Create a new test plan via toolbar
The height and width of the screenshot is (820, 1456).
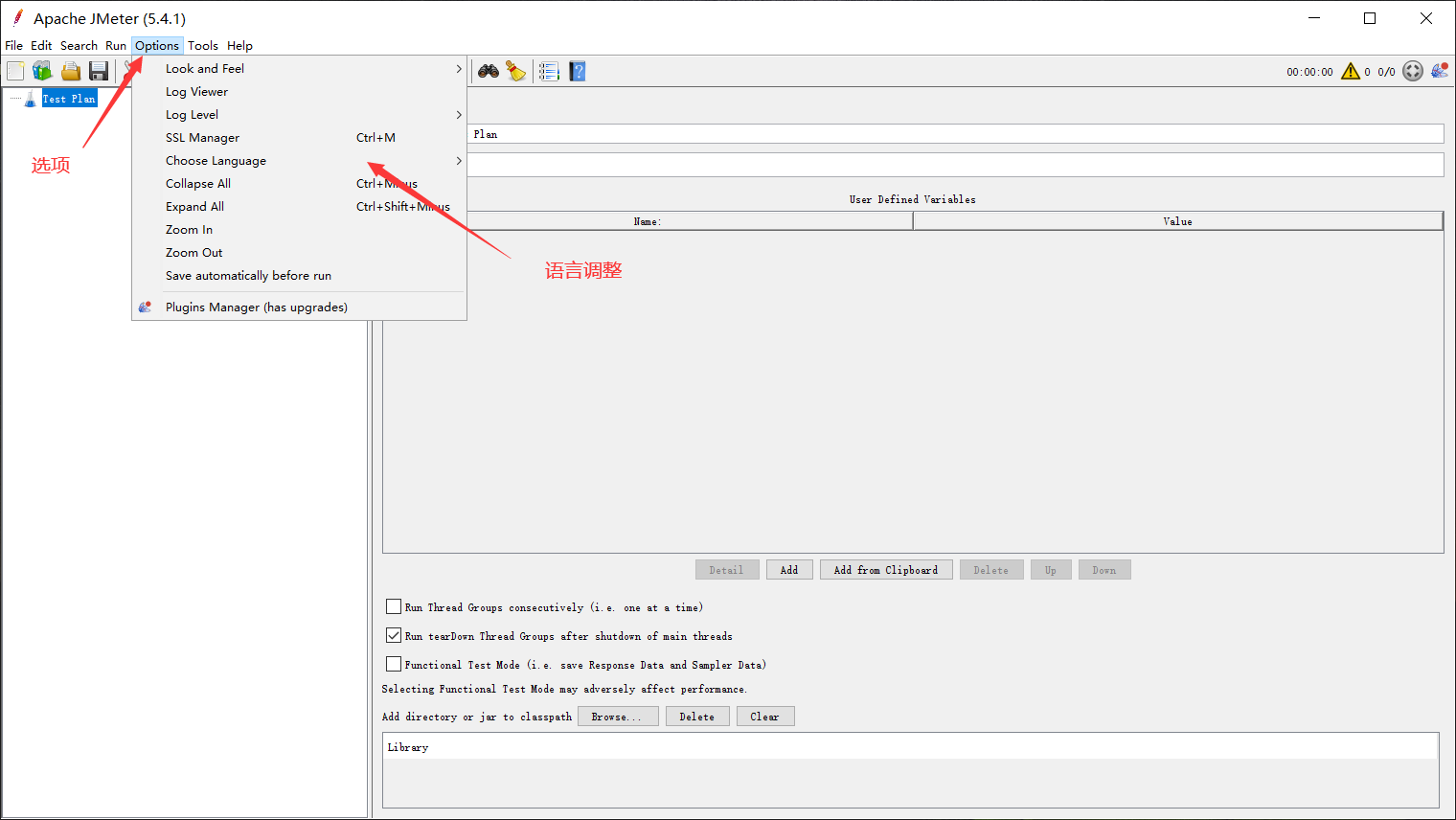[15, 71]
